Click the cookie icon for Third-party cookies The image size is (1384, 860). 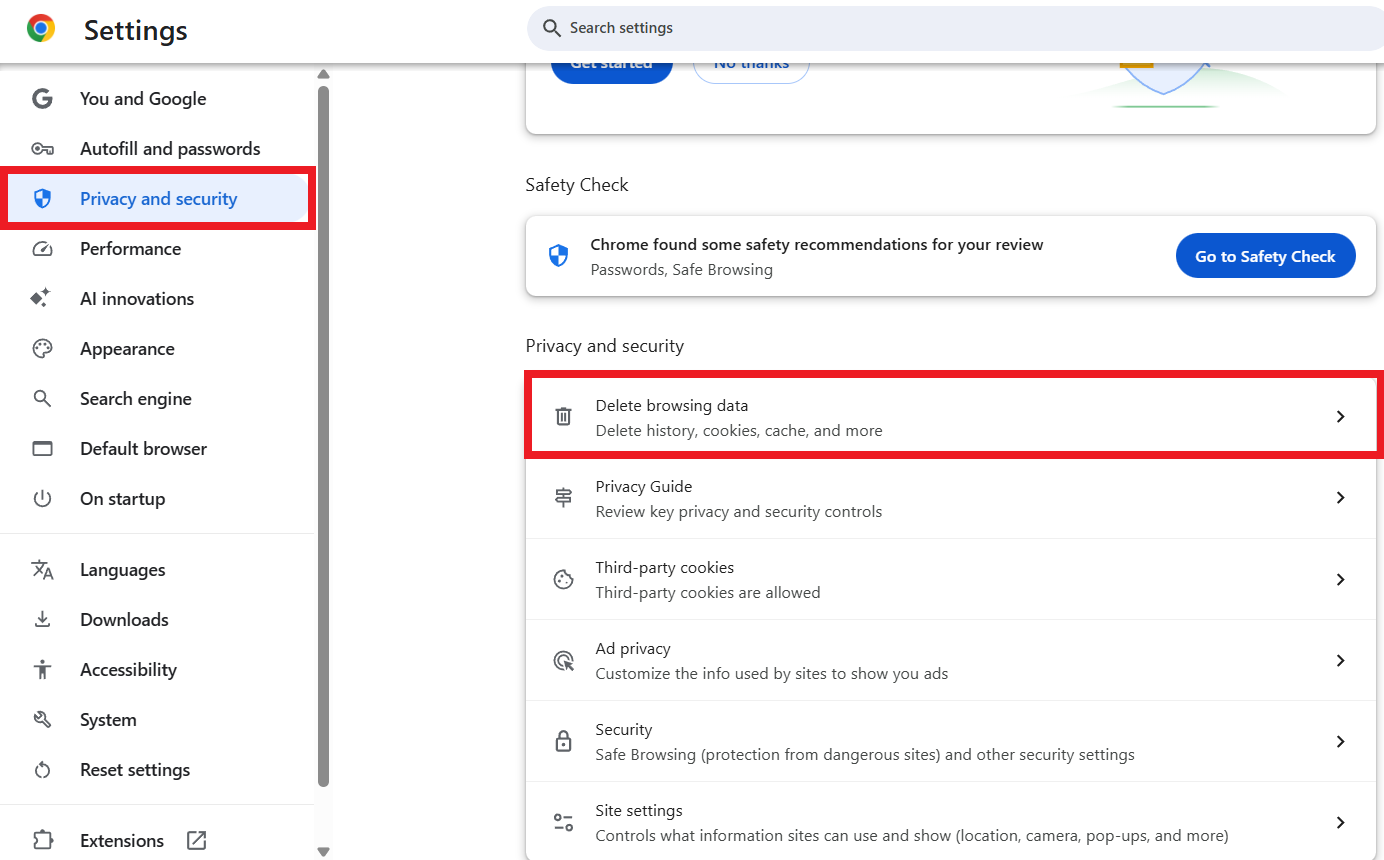click(563, 579)
